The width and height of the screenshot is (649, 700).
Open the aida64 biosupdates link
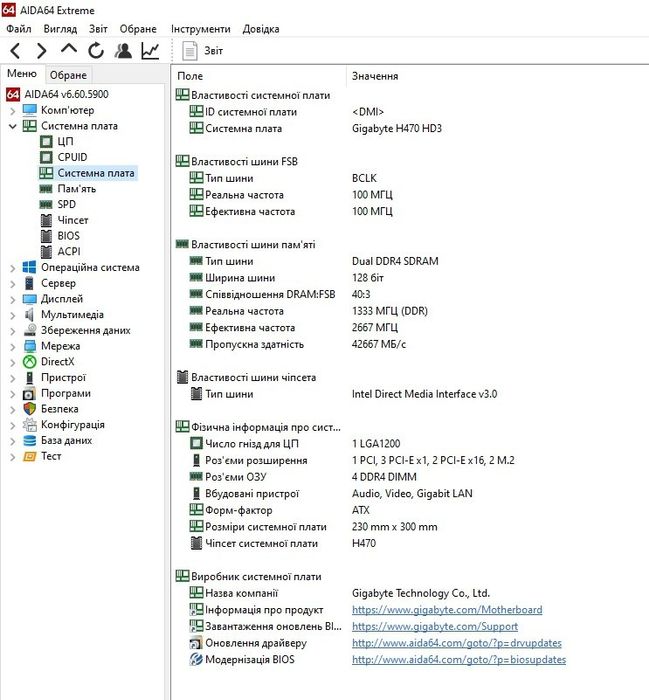coord(459,659)
